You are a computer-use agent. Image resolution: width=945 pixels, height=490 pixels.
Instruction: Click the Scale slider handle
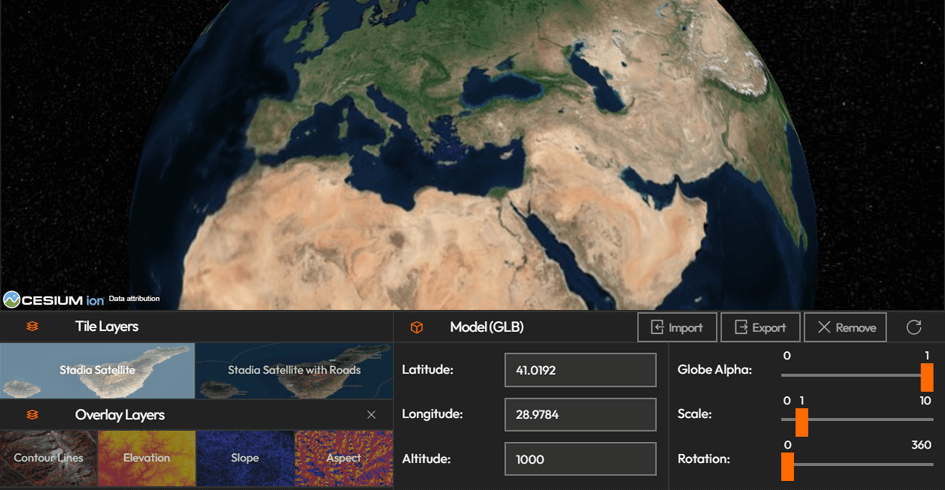pos(801,421)
